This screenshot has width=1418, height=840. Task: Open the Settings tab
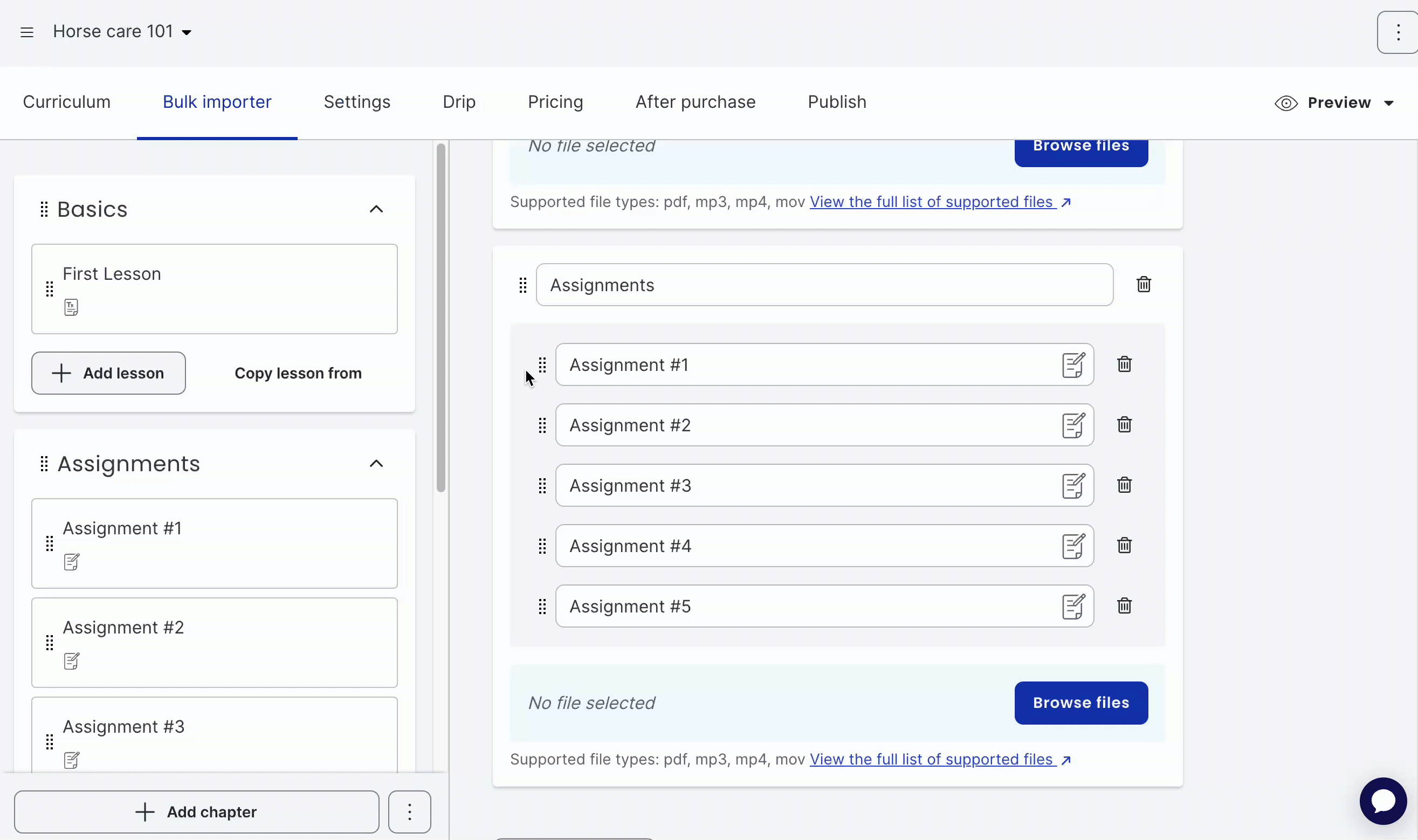(356, 102)
